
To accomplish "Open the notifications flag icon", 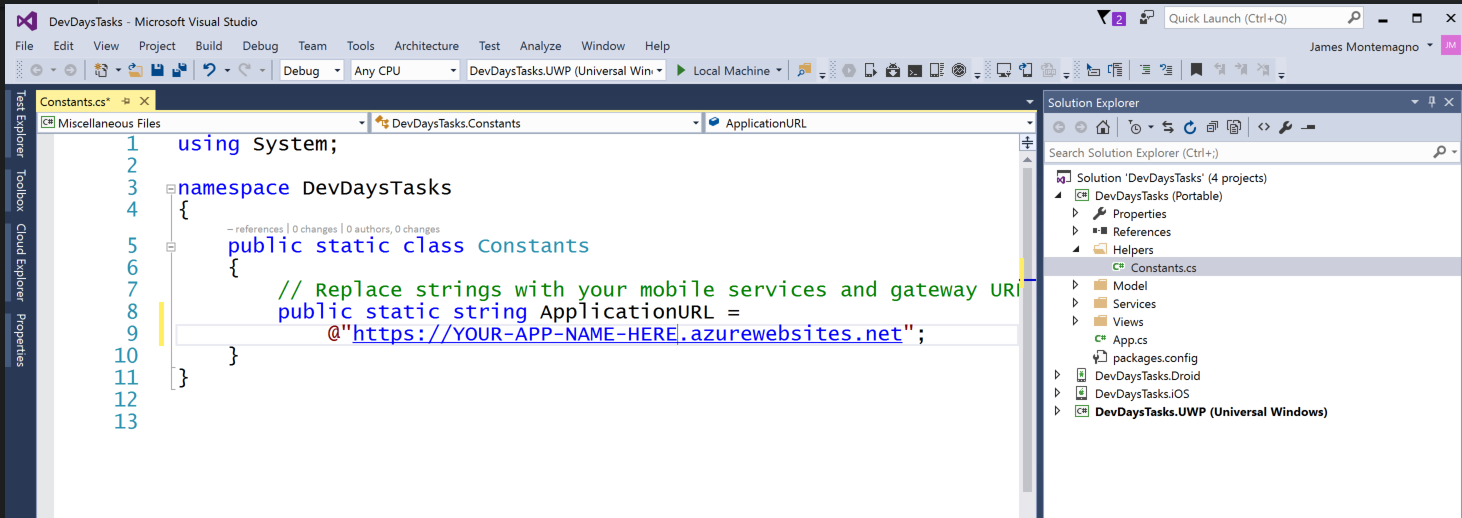I will [x=1104, y=18].
